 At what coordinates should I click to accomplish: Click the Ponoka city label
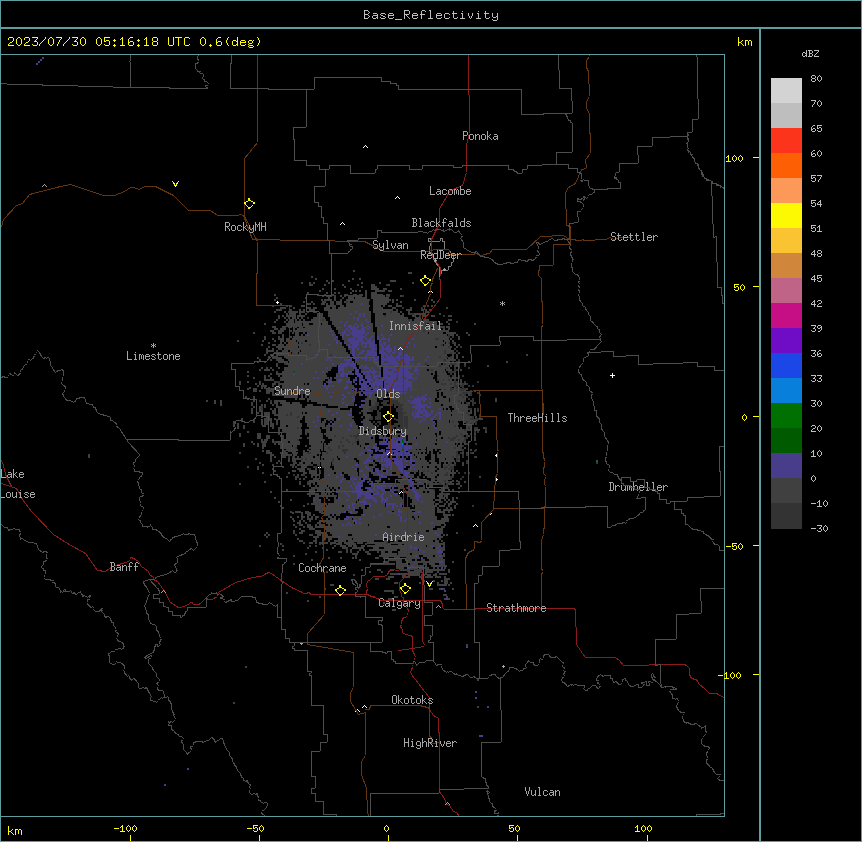point(480,136)
